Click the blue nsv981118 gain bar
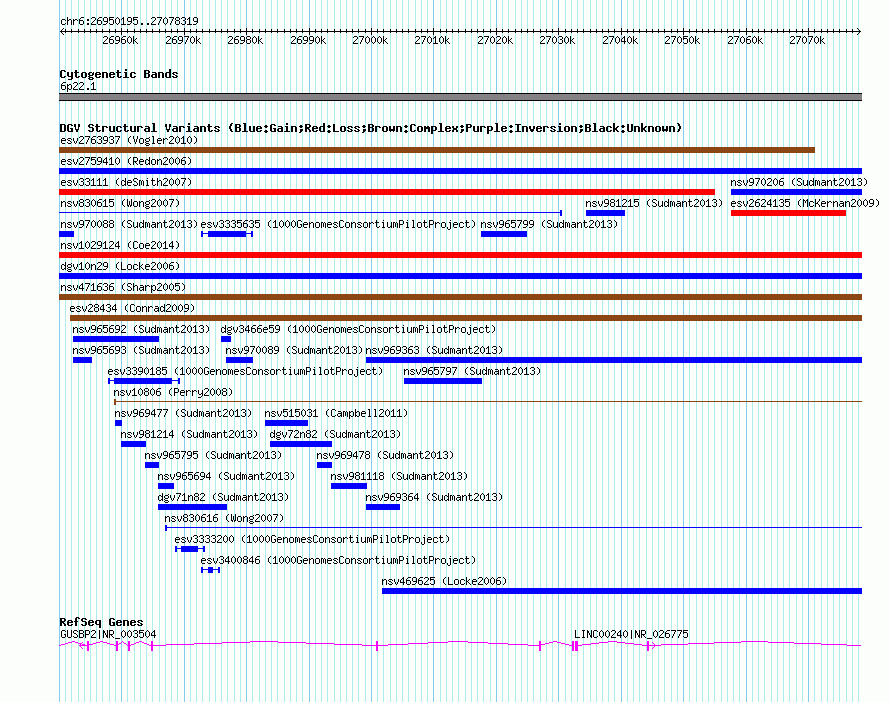 [x=349, y=486]
